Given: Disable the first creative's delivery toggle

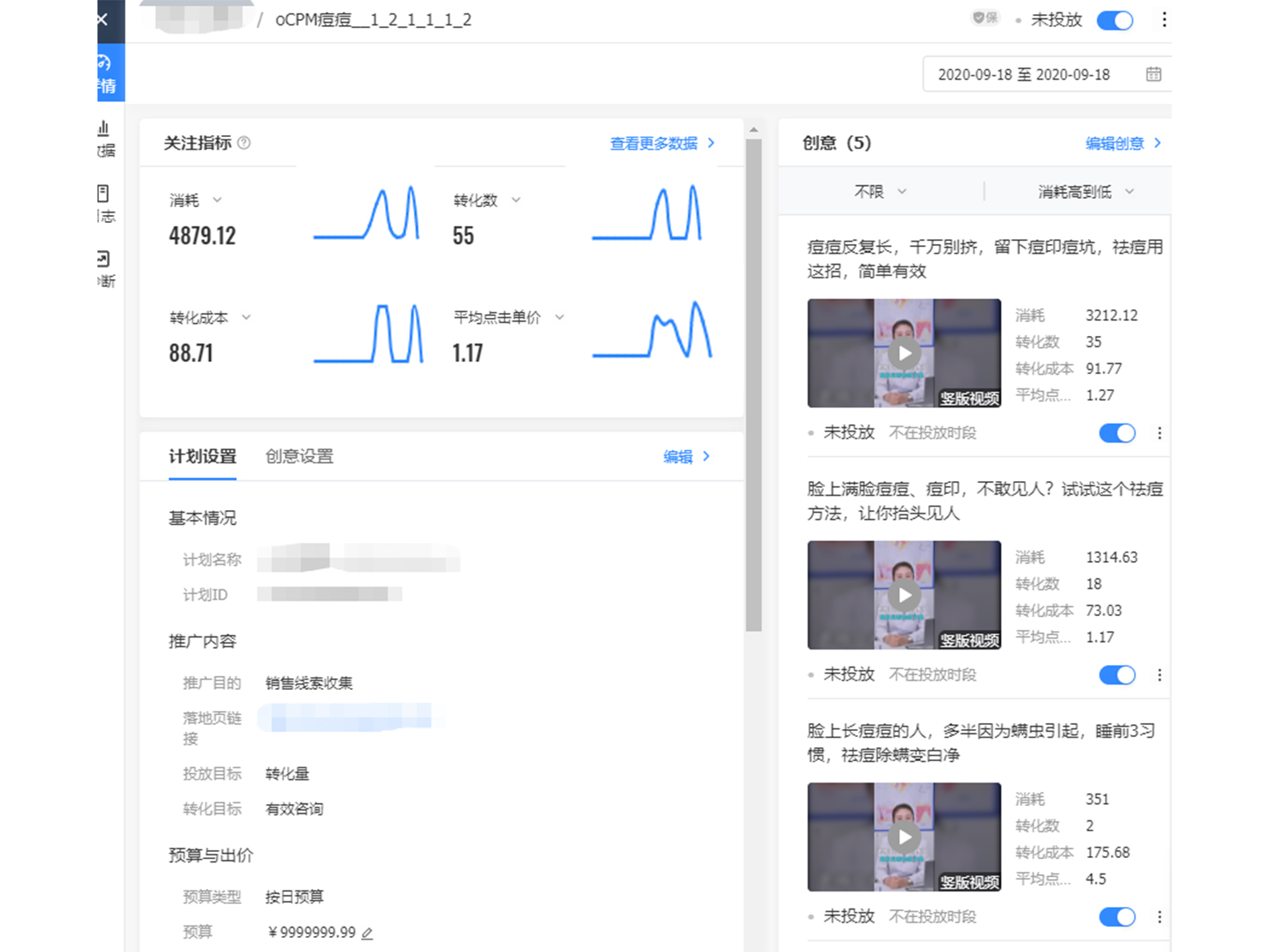Looking at the screenshot, I should [1116, 433].
